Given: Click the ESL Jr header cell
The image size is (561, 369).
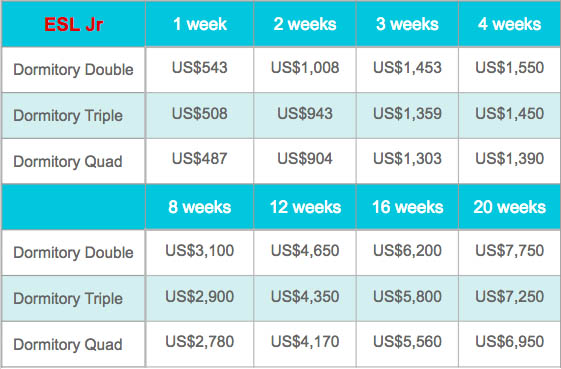Looking at the screenshot, I should click(x=73, y=24).
